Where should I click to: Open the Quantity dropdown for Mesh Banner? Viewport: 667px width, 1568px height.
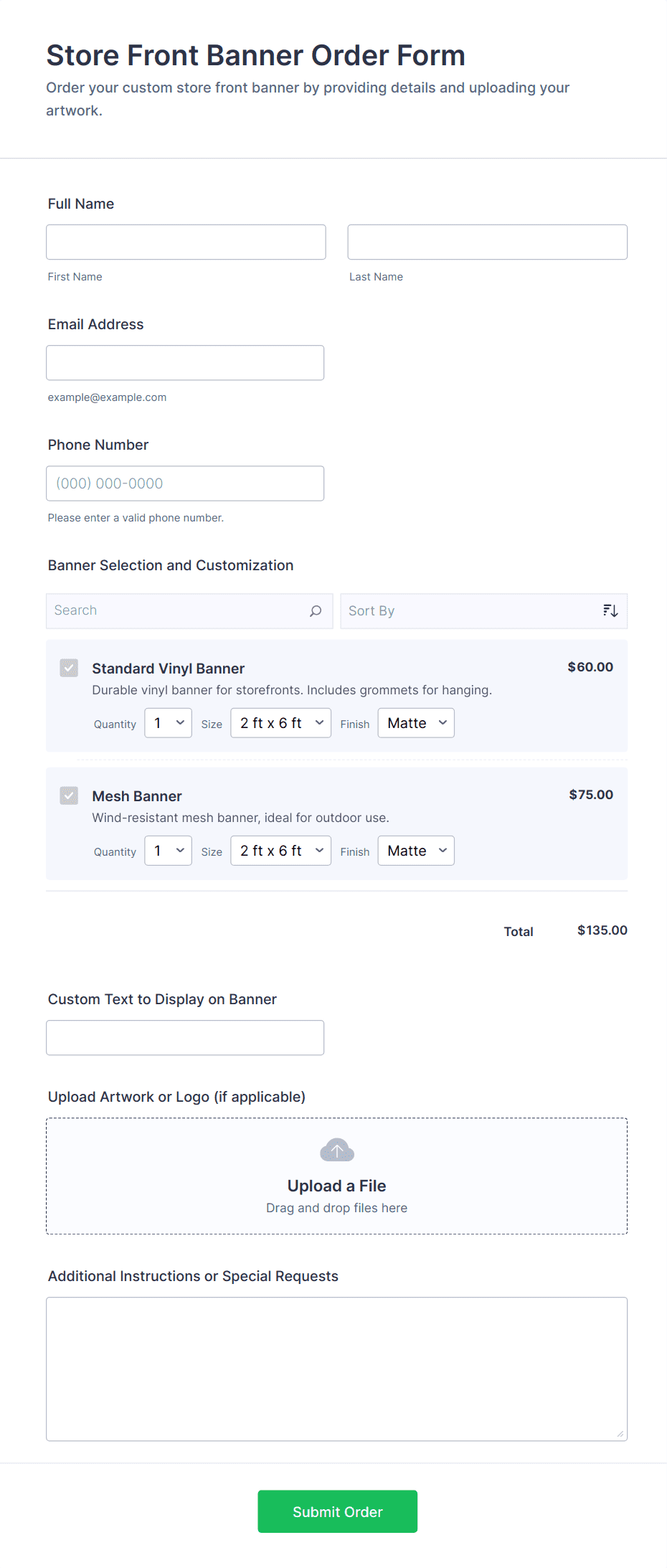(x=168, y=850)
